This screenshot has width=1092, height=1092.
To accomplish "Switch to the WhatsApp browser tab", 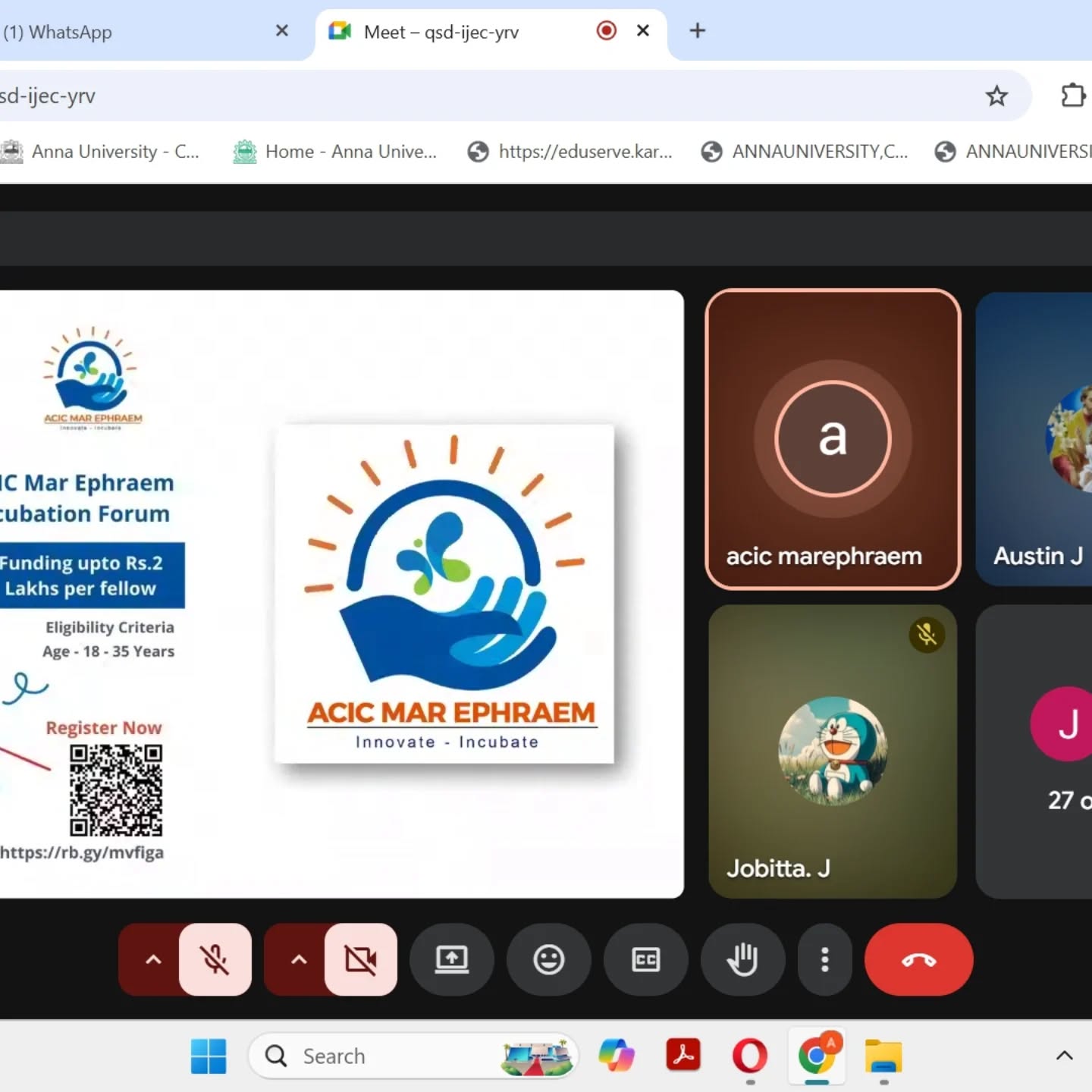I will [x=136, y=32].
